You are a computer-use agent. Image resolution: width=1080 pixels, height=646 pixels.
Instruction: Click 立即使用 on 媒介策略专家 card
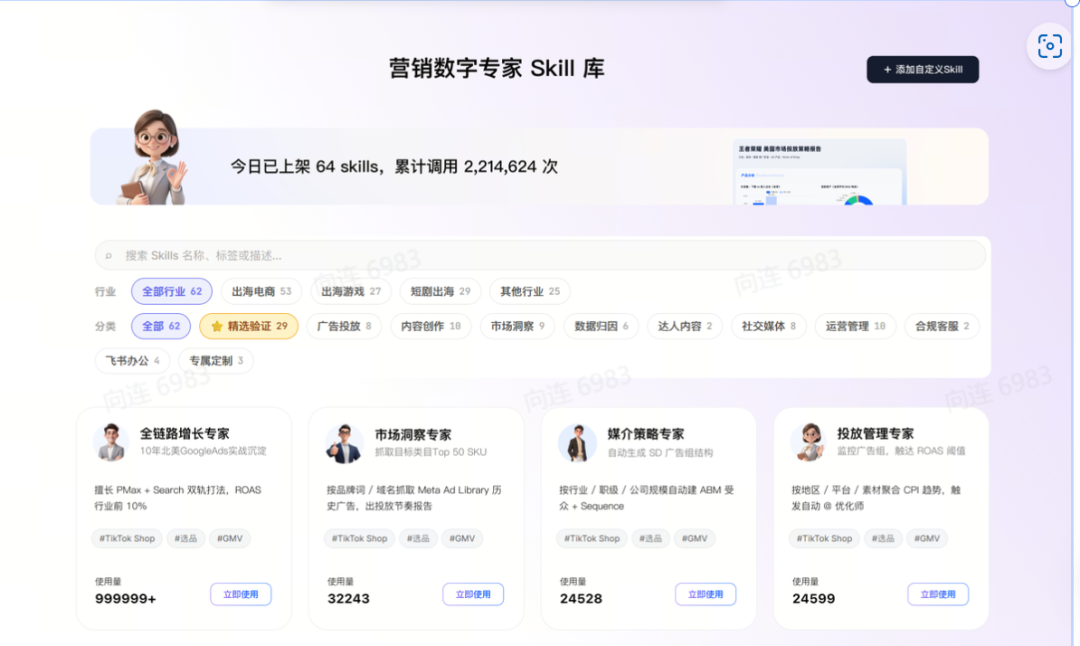[705, 594]
